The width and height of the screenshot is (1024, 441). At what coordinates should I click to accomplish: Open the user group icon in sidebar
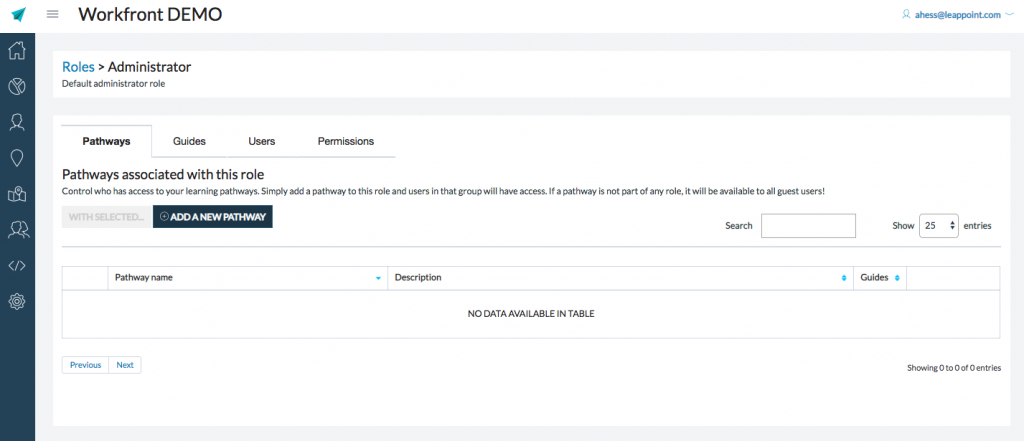tap(17, 230)
